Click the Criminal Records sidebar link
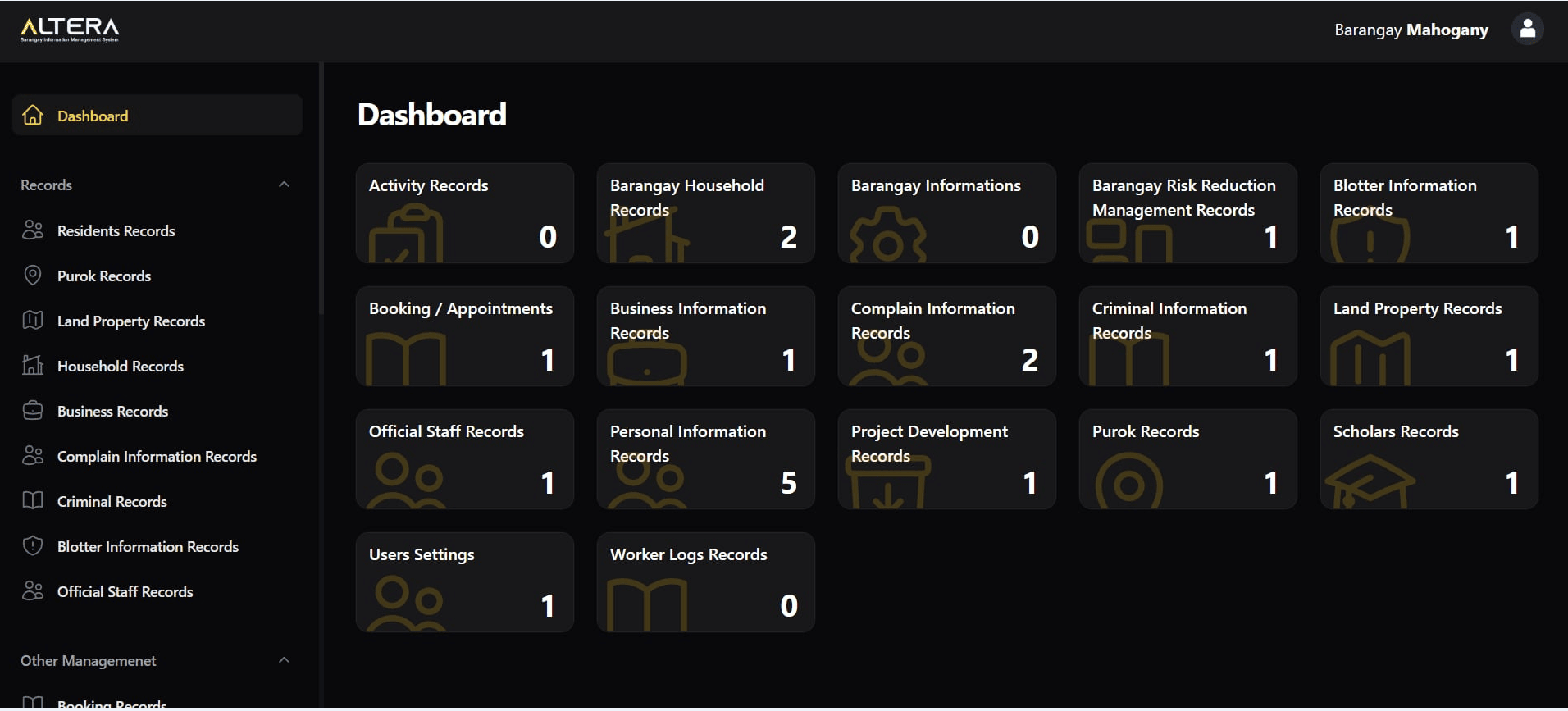1568x711 pixels. (x=112, y=501)
